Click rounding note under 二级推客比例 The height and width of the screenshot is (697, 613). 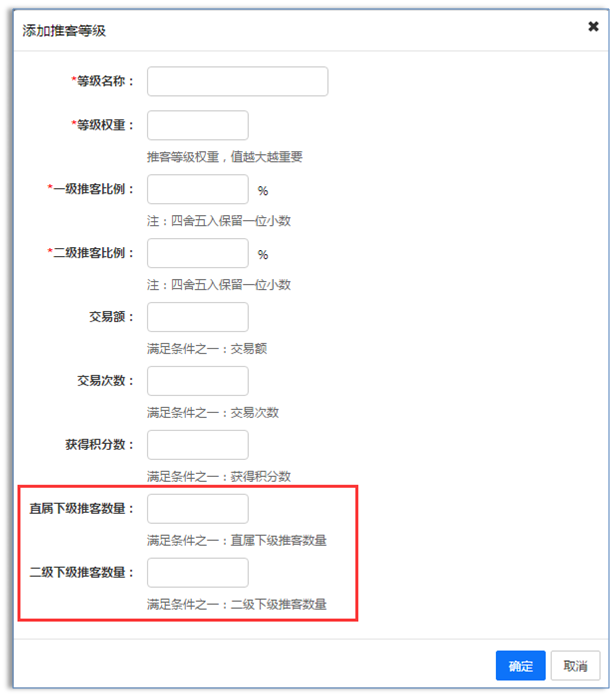coord(219,285)
